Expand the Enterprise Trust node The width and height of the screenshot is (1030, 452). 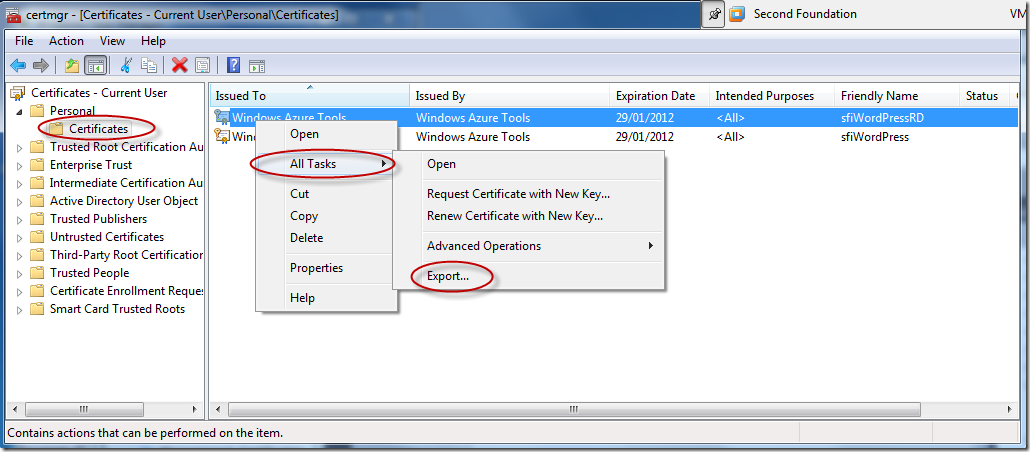tap(20, 166)
